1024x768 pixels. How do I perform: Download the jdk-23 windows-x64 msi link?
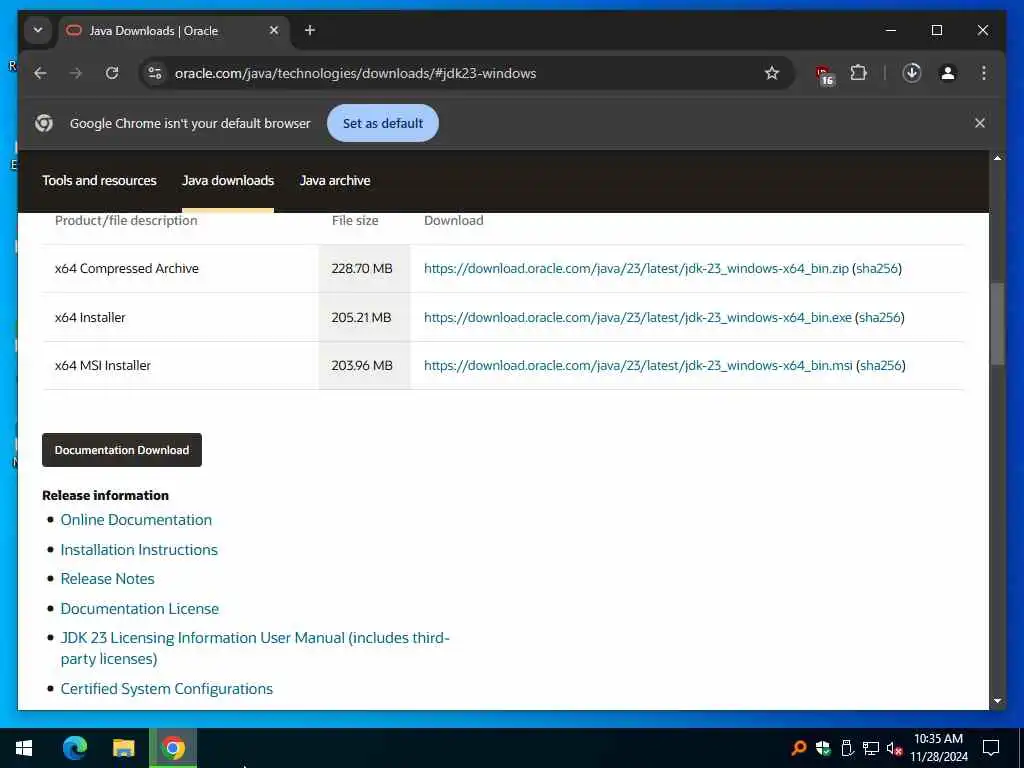(x=638, y=366)
